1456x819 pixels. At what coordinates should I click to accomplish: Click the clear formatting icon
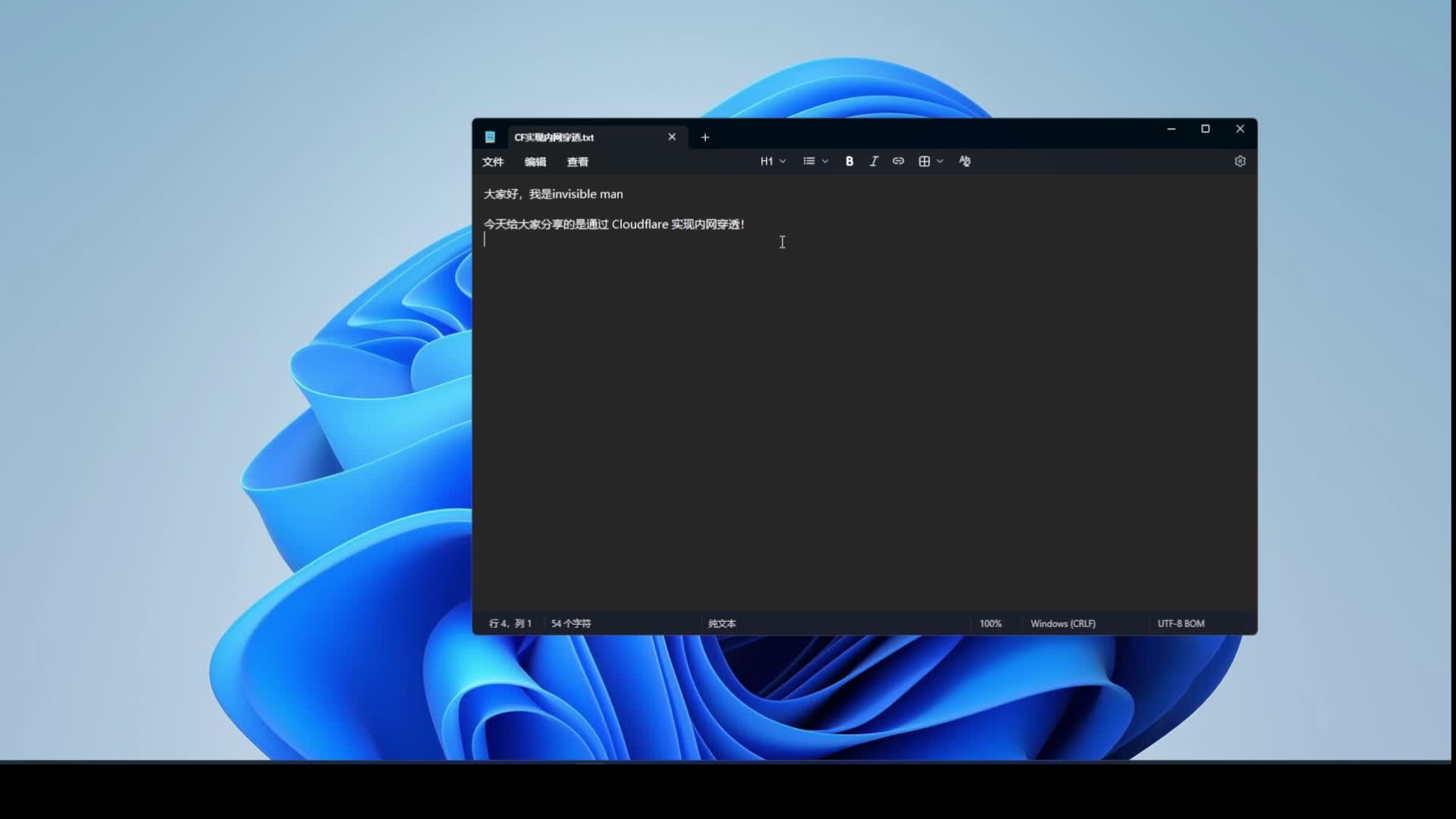[x=965, y=162]
